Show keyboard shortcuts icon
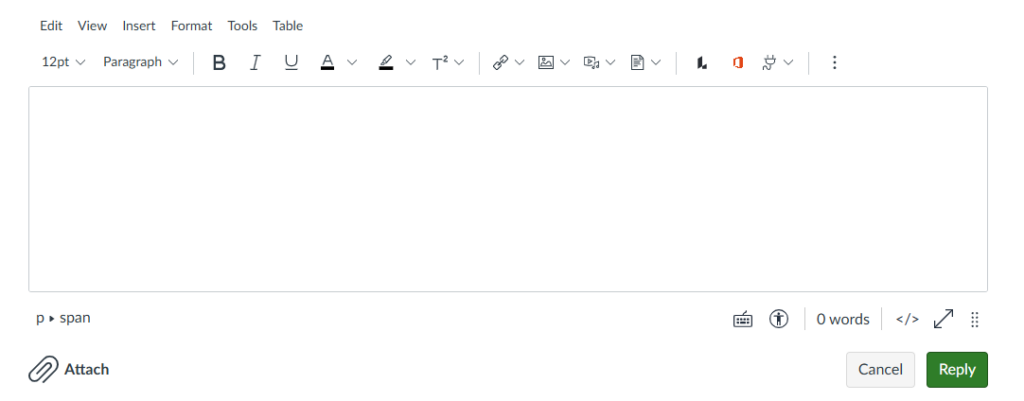Viewport: 1024px width, 401px height. click(743, 319)
